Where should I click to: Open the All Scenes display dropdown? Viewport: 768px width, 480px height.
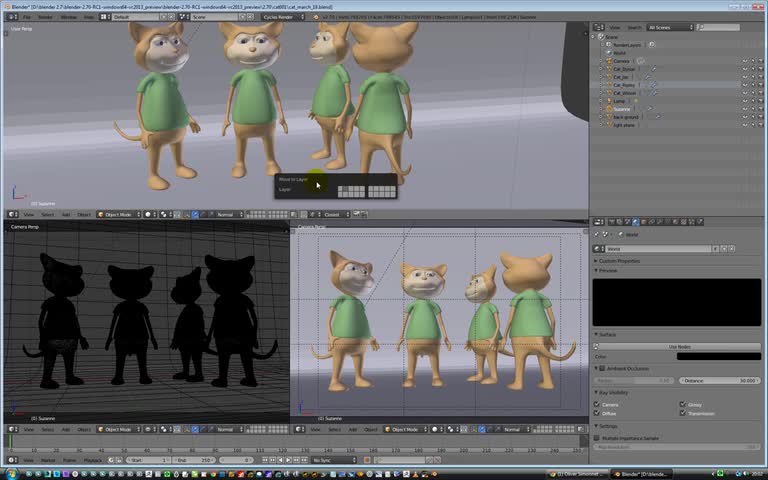pos(670,27)
